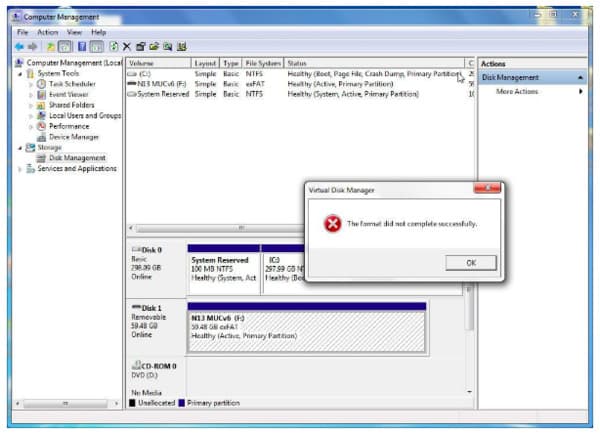Expand the Event Viewer tree node
The height and width of the screenshot is (434, 600).
31,95
